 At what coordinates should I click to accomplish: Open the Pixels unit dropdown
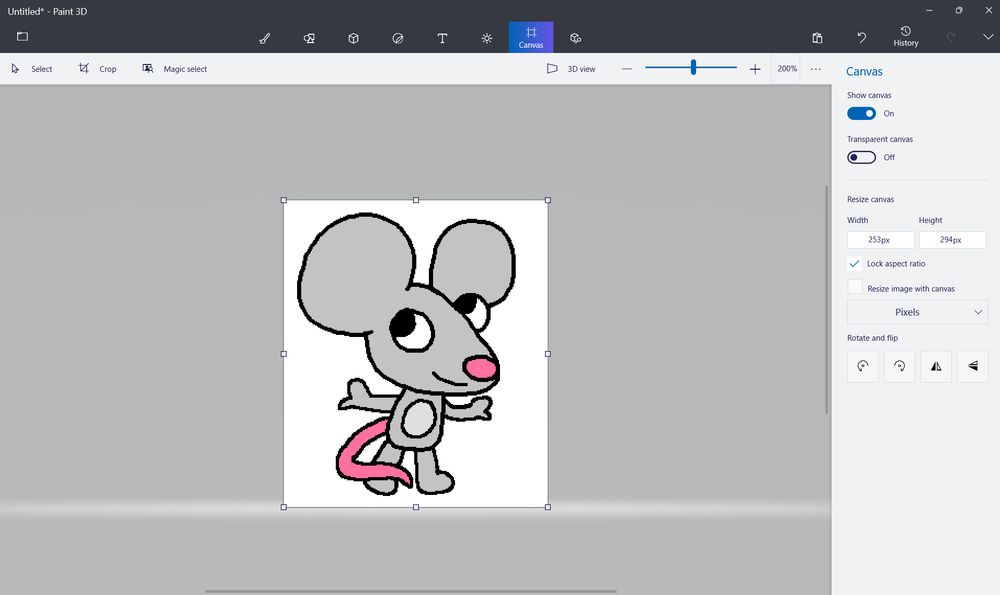click(917, 312)
